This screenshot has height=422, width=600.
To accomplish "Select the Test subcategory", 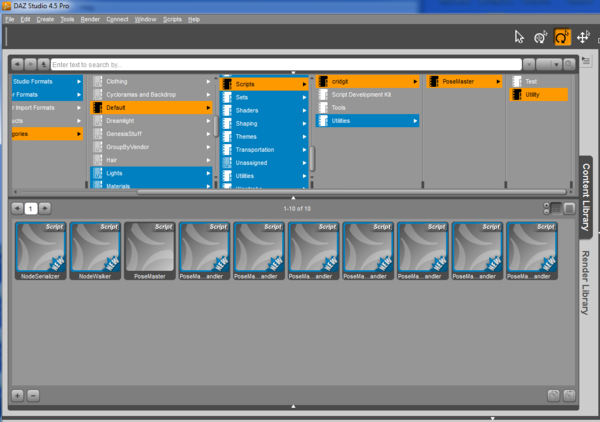I will coord(539,81).
